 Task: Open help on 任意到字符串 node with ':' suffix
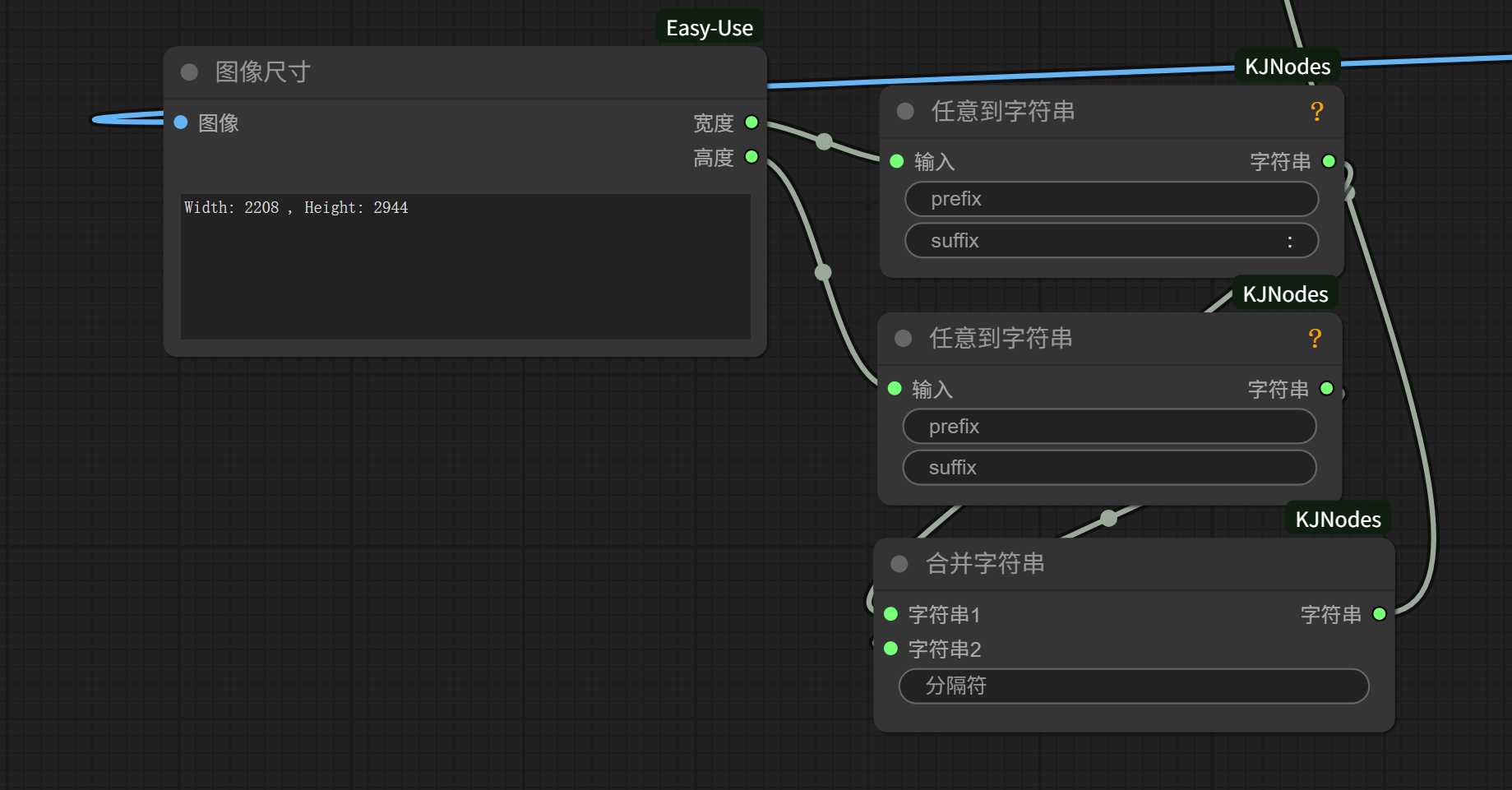coord(1316,112)
